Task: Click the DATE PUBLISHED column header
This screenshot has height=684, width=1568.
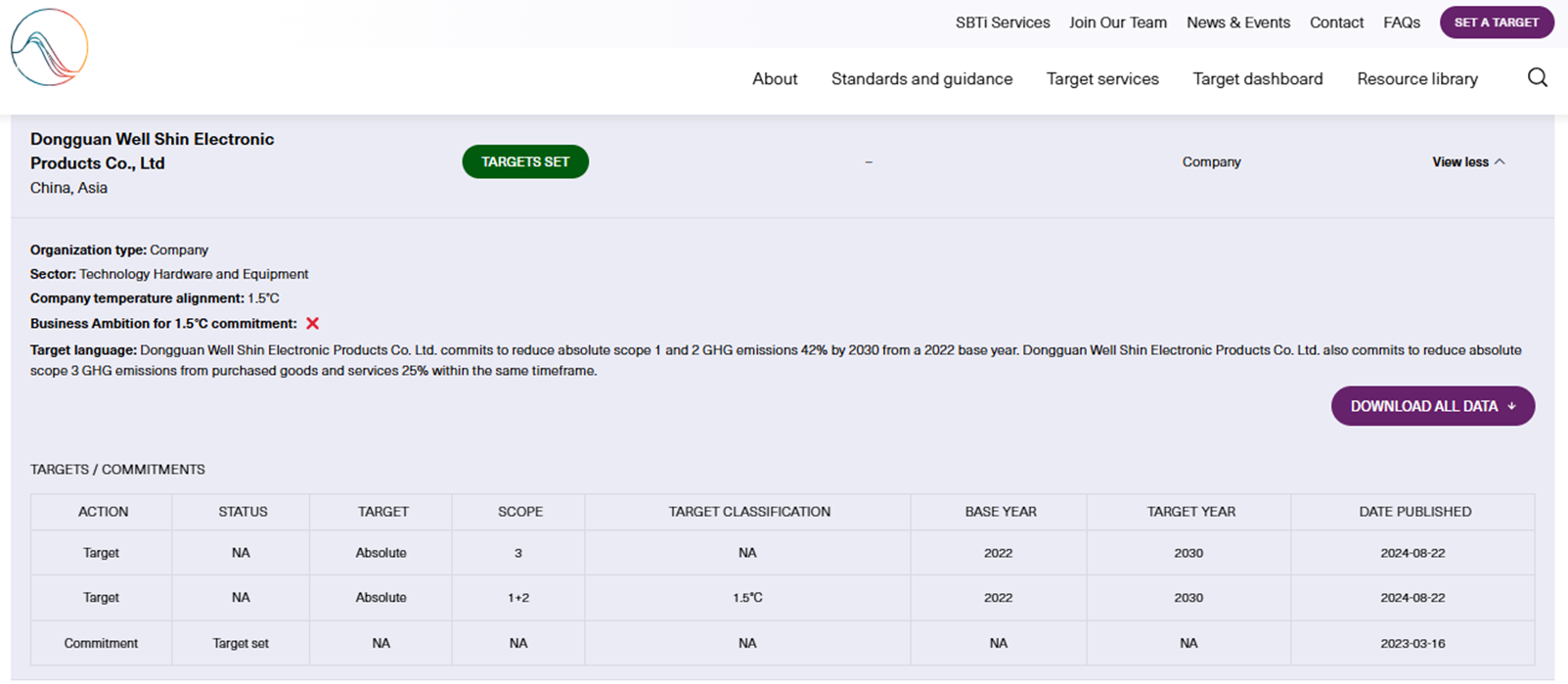Action: (1414, 512)
